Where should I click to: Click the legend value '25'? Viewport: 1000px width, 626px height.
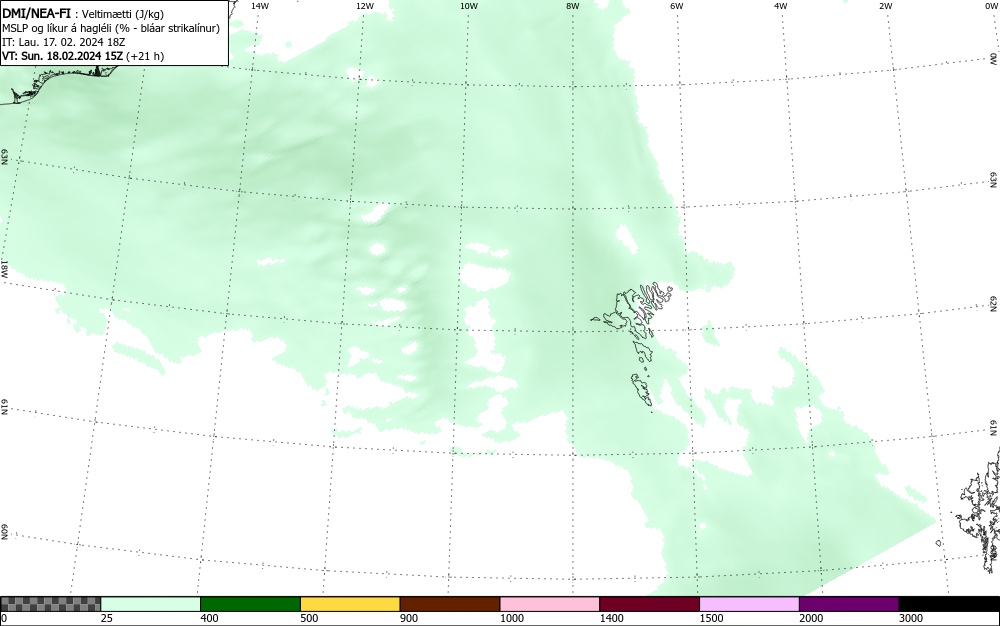pyautogui.click(x=107, y=618)
